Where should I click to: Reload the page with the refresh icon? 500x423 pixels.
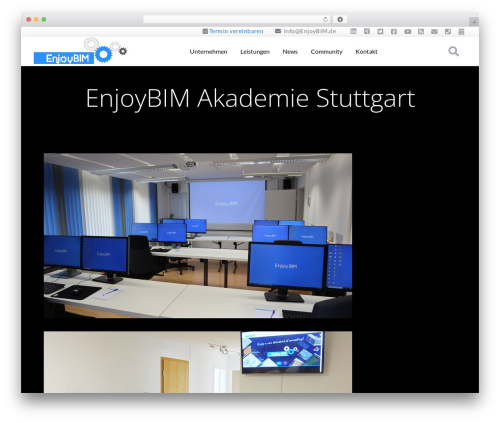tap(325, 19)
